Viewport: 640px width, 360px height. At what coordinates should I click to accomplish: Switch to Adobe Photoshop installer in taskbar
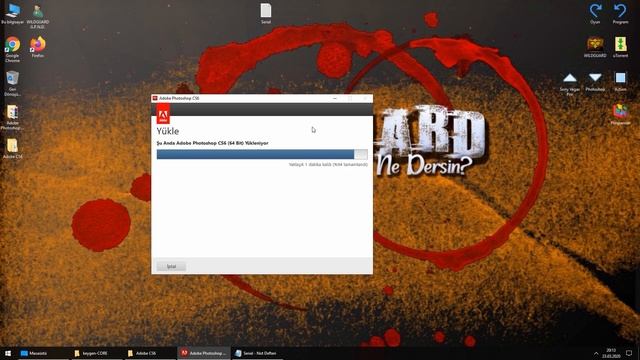pos(204,353)
